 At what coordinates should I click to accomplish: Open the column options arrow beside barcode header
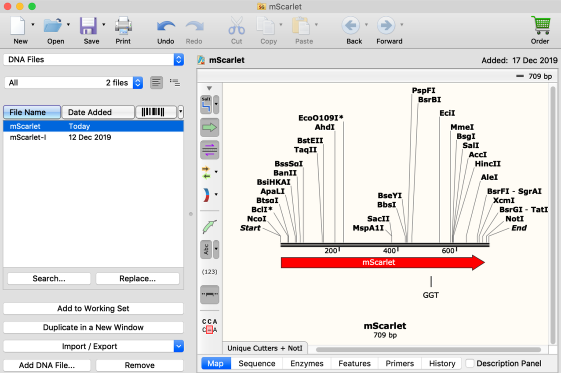pos(180,112)
